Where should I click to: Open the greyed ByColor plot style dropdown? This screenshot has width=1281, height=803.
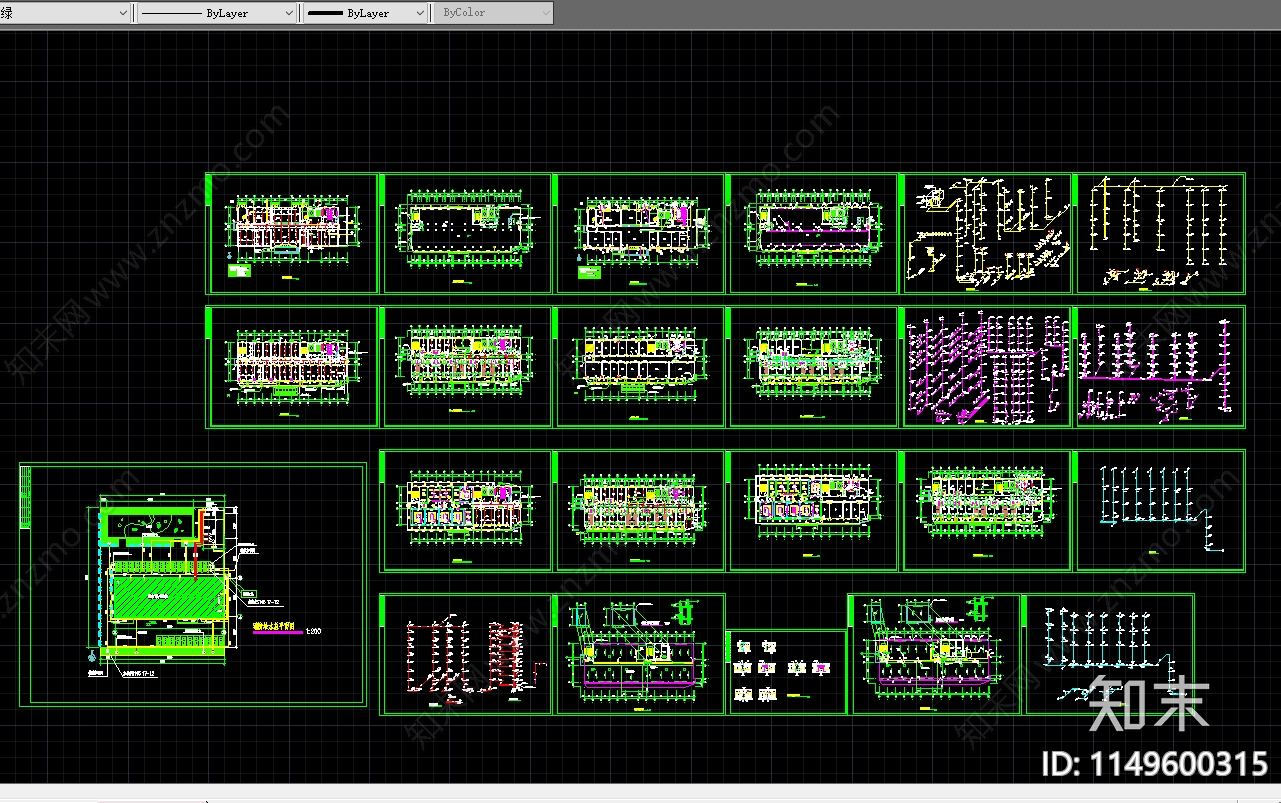point(495,13)
